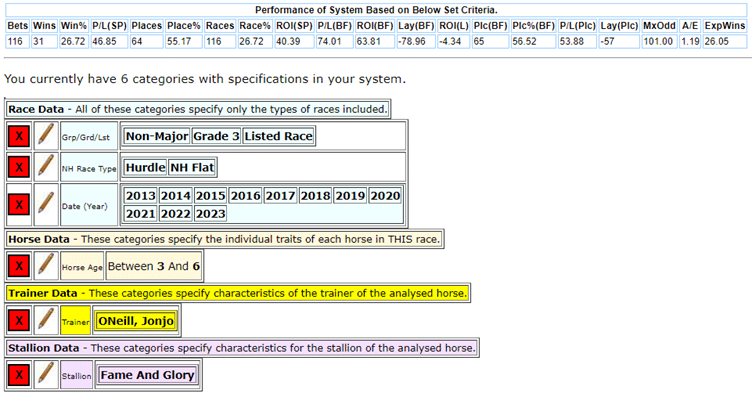This screenshot has width=752, height=404.
Task: Click the MxOdd column header
Action: click(x=659, y=26)
